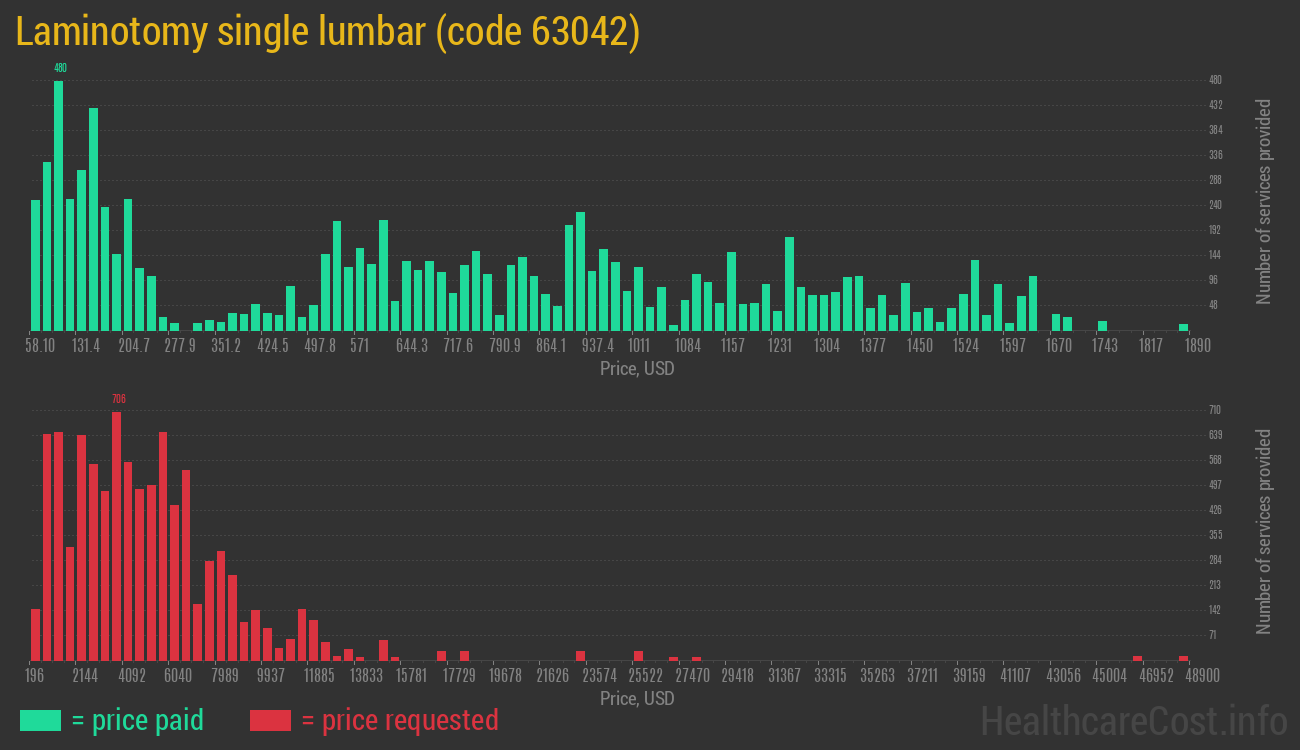Viewport: 1300px width, 750px height.
Task: Click the '= price paid' legend text
Action: click(137, 720)
